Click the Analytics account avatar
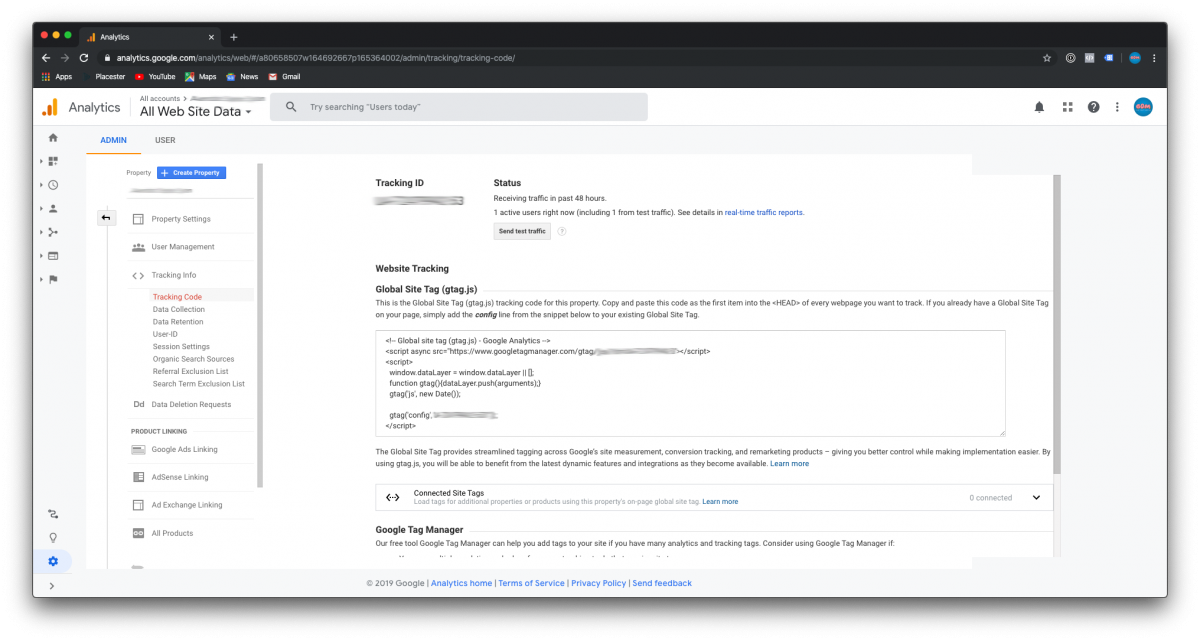The height and width of the screenshot is (641, 1200). pyautogui.click(x=1143, y=107)
